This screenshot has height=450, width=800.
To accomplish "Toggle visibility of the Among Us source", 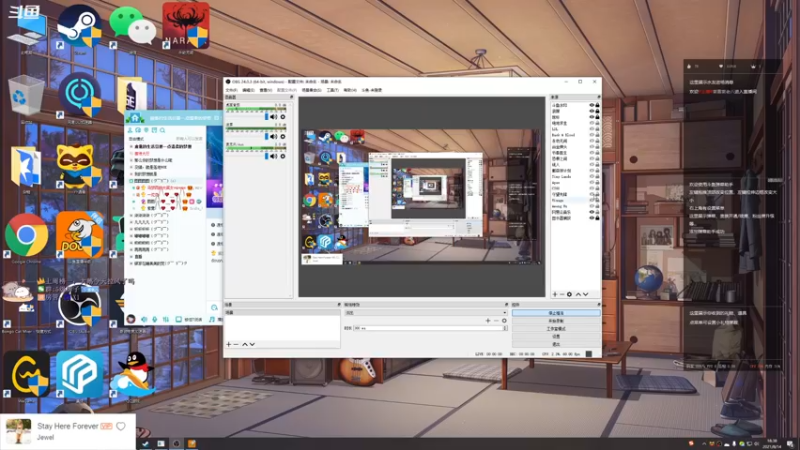I will (x=592, y=206).
